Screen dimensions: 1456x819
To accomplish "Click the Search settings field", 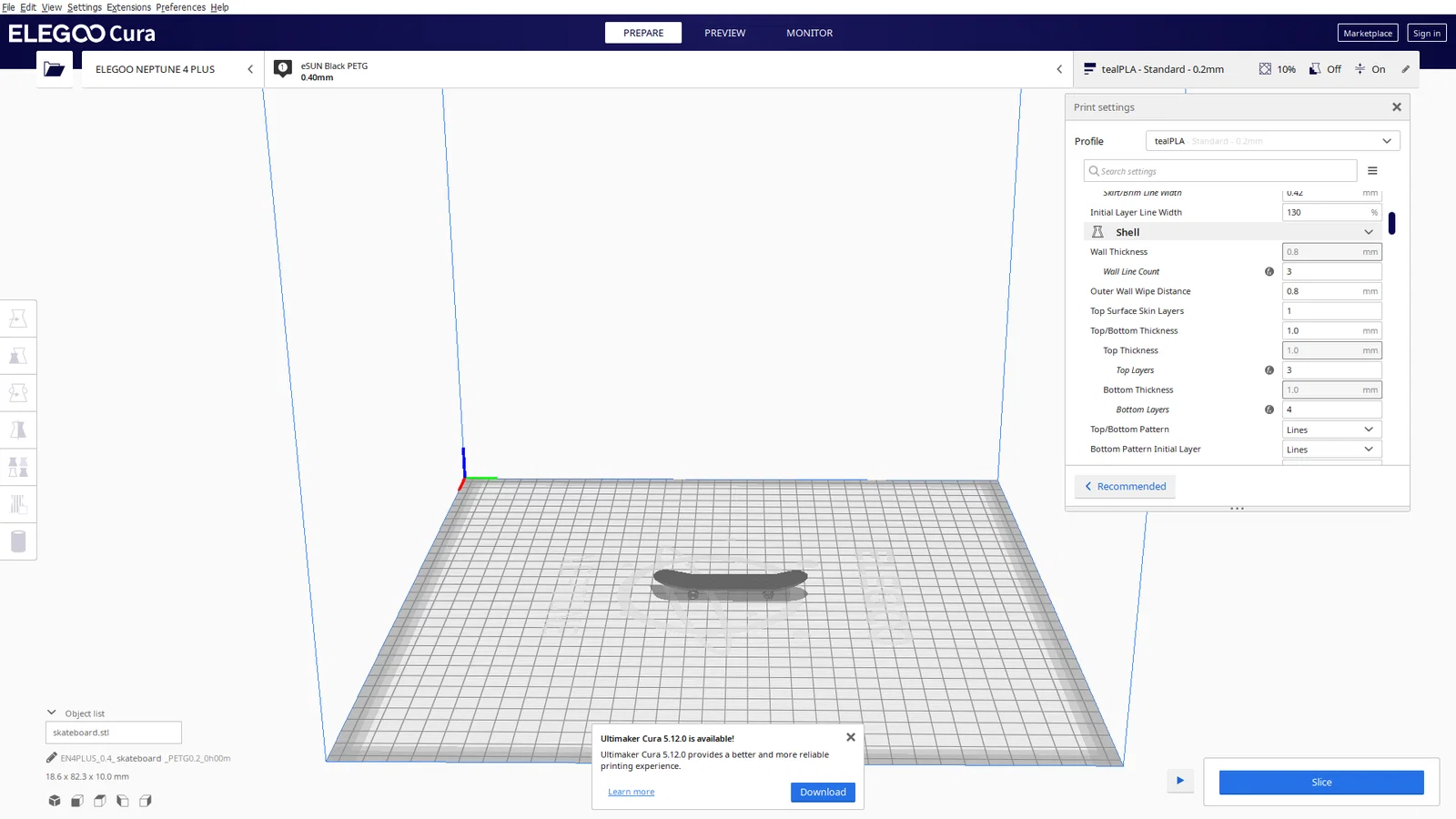I will 1220,171.
